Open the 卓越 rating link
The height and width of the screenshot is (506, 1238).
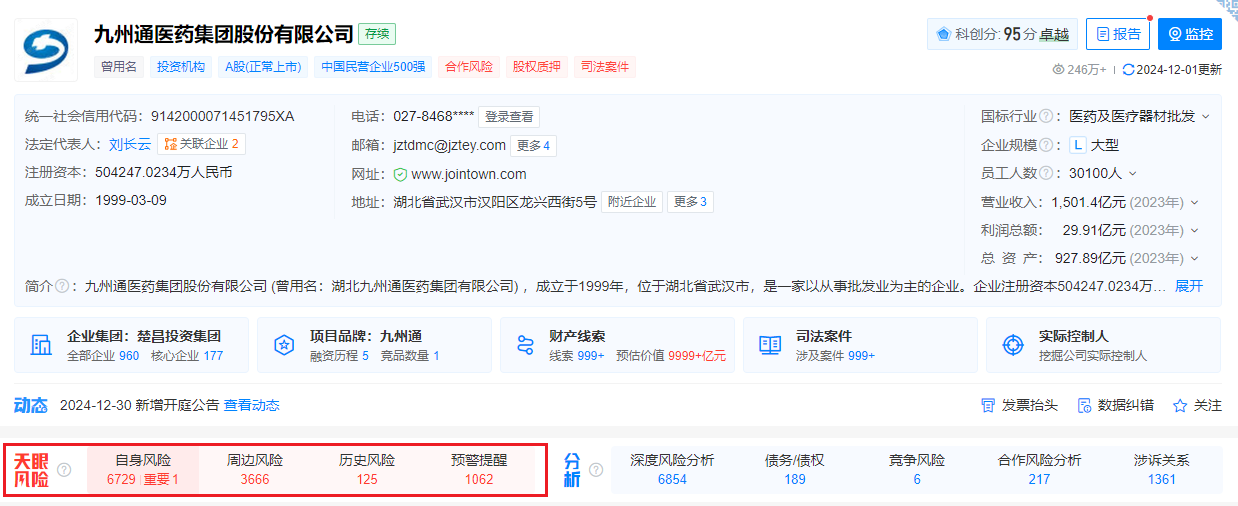pos(1054,34)
